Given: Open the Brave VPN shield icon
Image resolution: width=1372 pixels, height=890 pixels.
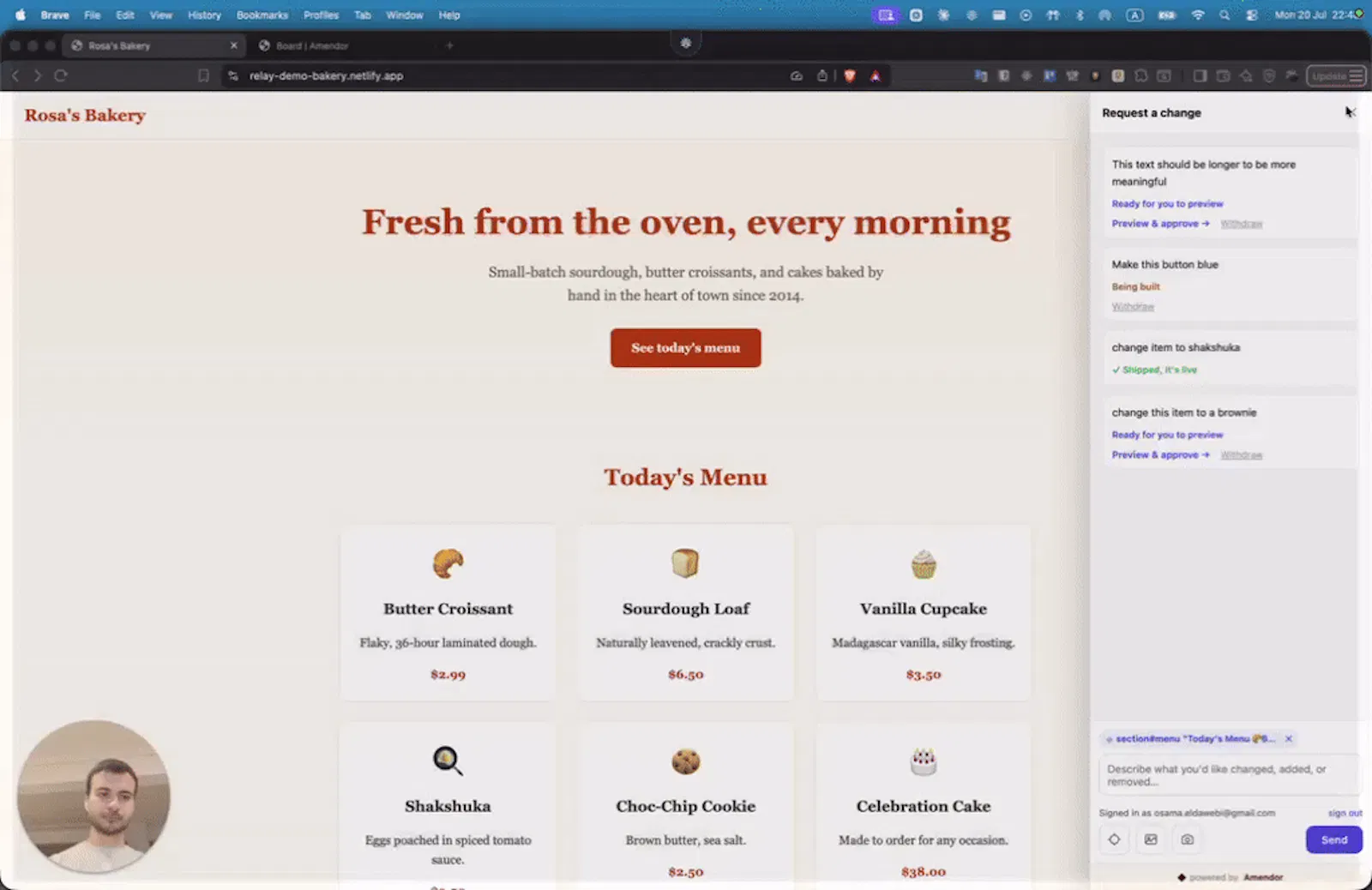Looking at the screenshot, I should pos(1269,75).
